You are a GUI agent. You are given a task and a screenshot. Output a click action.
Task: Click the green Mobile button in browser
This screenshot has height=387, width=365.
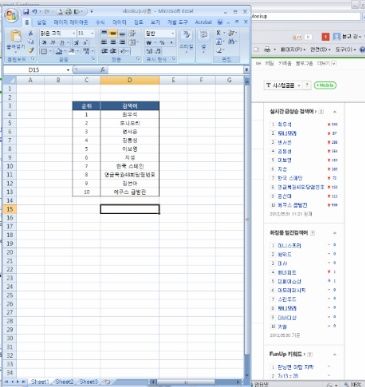click(325, 85)
